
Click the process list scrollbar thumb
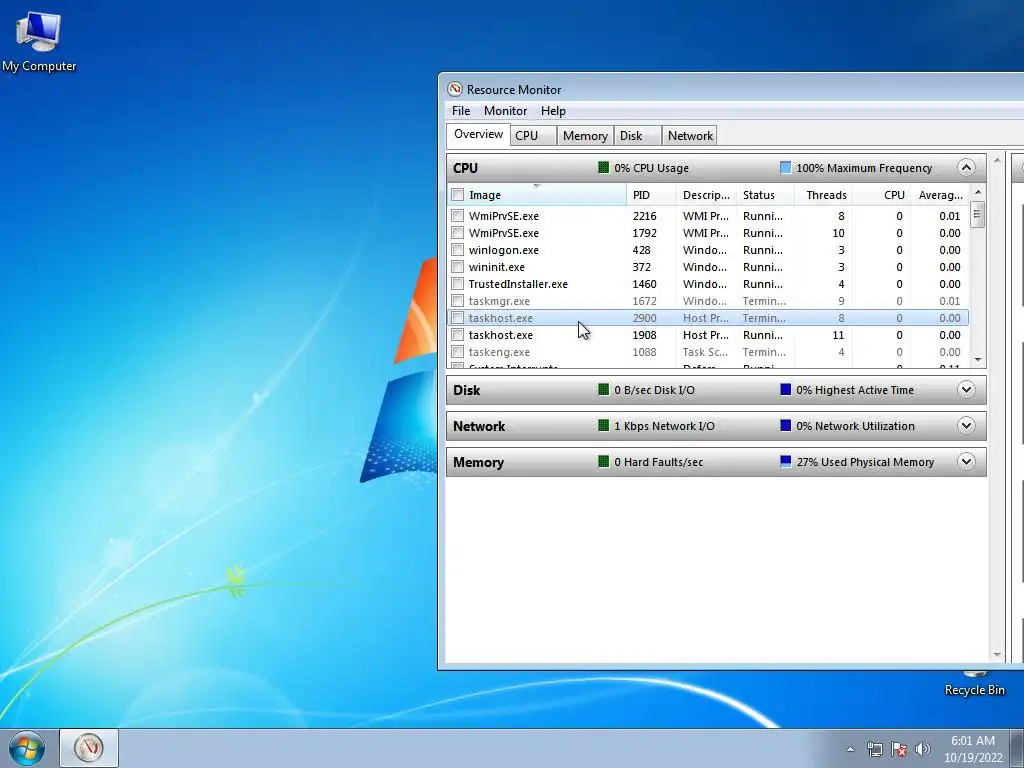(x=978, y=214)
